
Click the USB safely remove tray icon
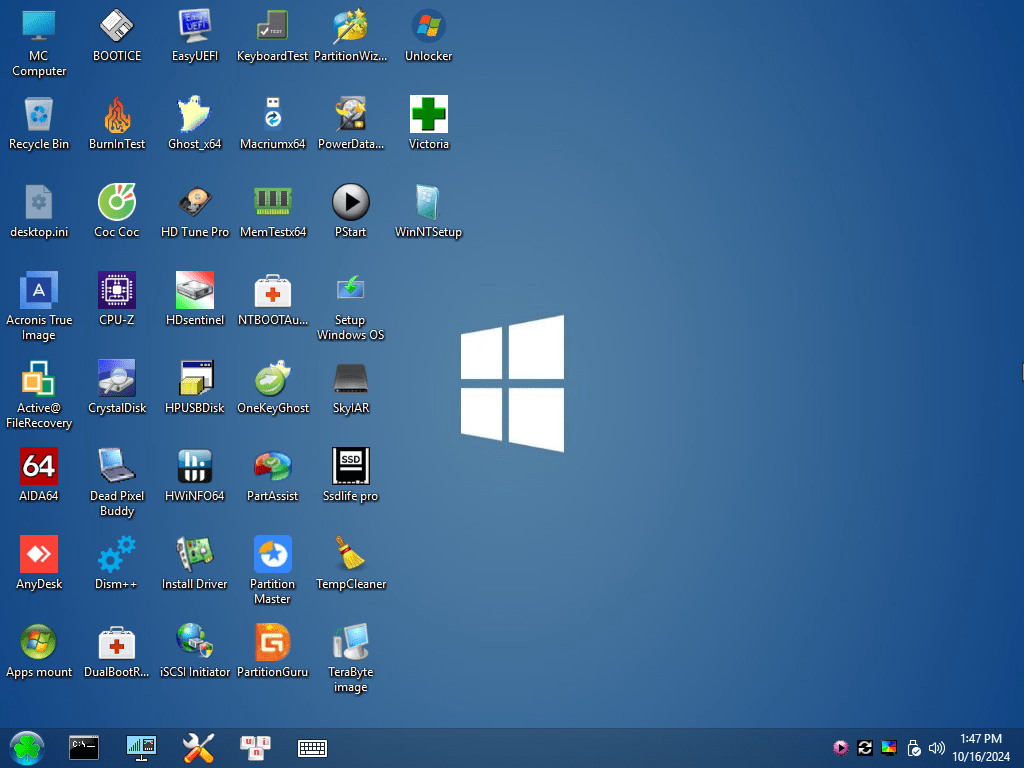(x=914, y=748)
